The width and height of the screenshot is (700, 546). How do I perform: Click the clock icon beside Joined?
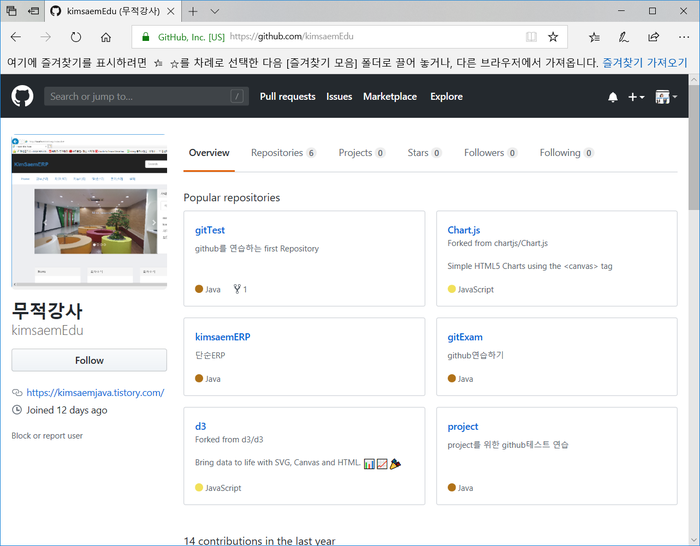[17, 409]
